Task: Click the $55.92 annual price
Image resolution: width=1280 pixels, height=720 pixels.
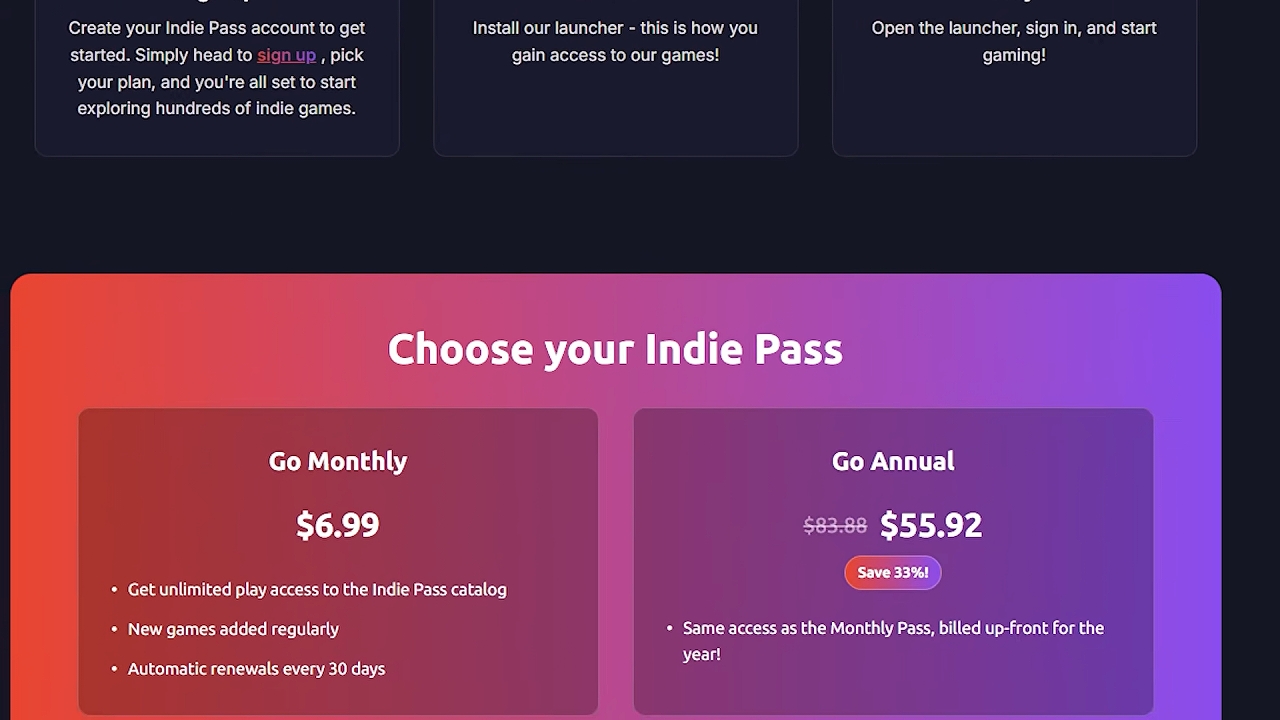Action: point(931,525)
